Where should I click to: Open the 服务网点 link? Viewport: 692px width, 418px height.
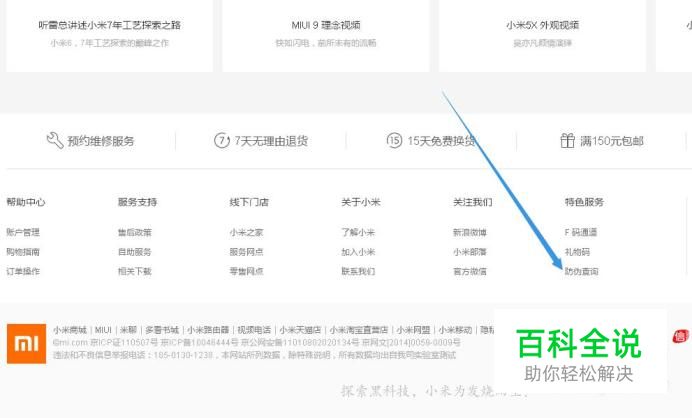pyautogui.click(x=246, y=252)
